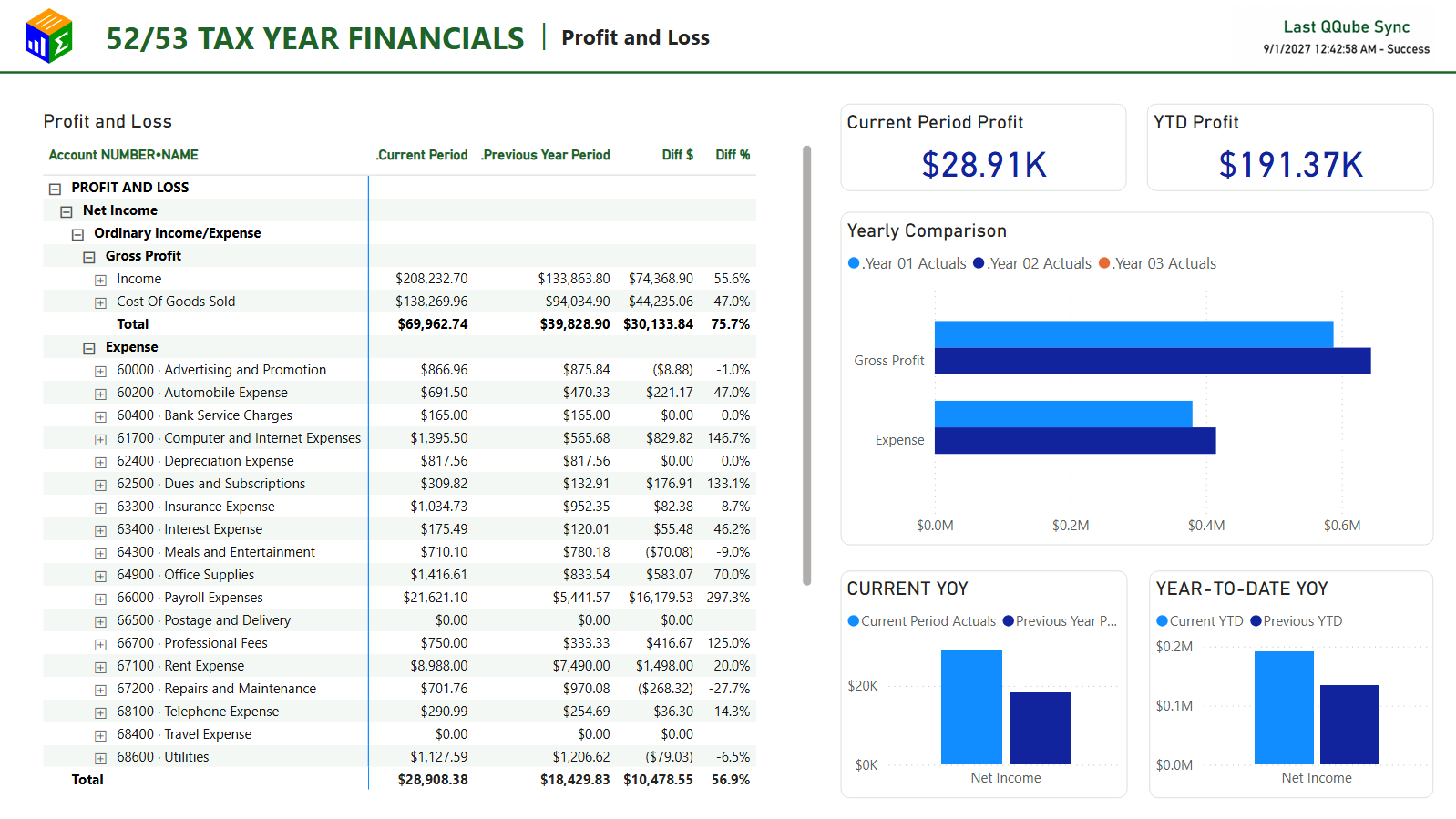Click the Diff % column header
Screen dimensions: 1456x819
click(x=733, y=155)
